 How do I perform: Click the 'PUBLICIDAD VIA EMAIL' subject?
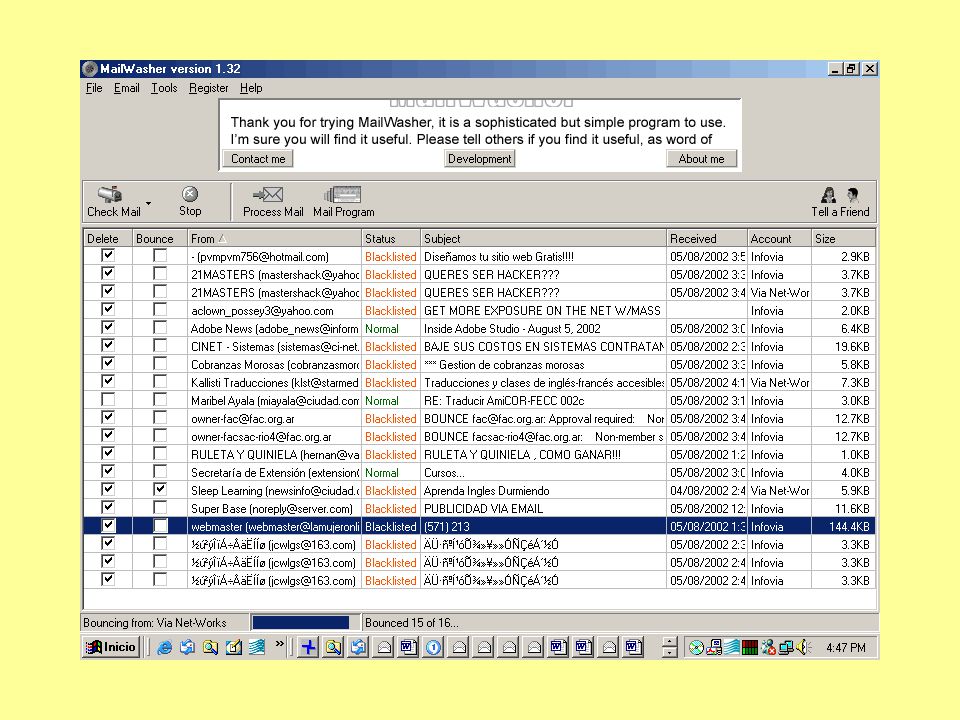click(484, 509)
